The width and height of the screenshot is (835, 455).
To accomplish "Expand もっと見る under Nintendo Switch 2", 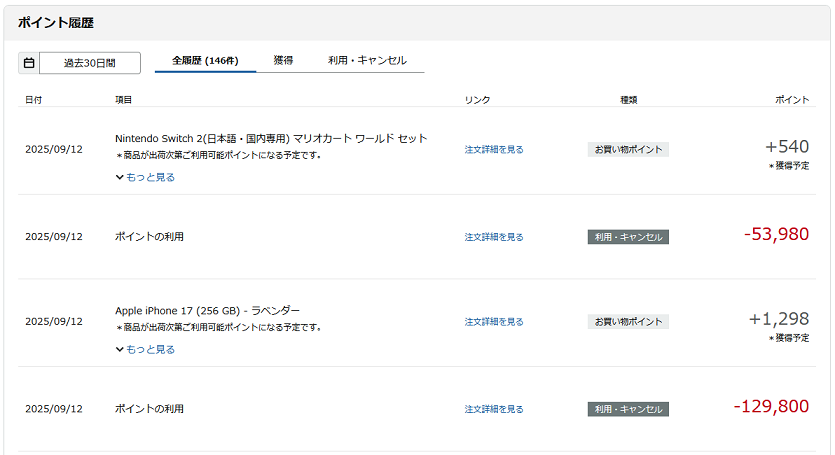I will point(145,177).
